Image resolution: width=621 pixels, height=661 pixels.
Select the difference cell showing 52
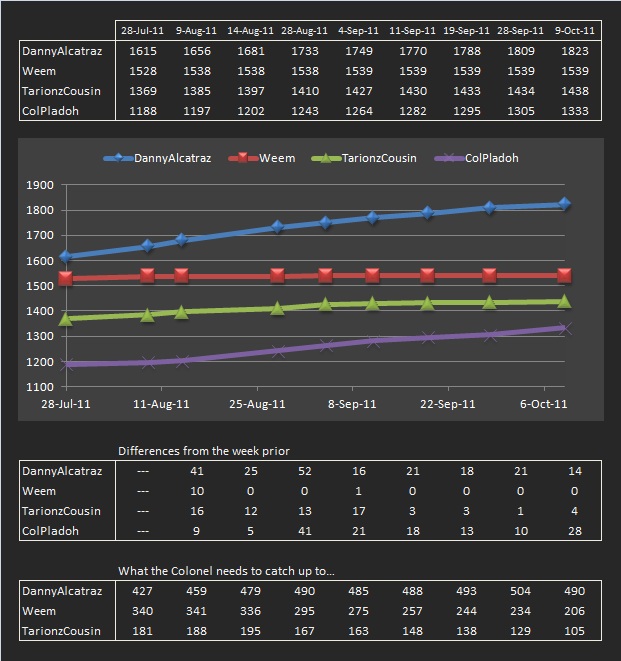click(x=305, y=471)
